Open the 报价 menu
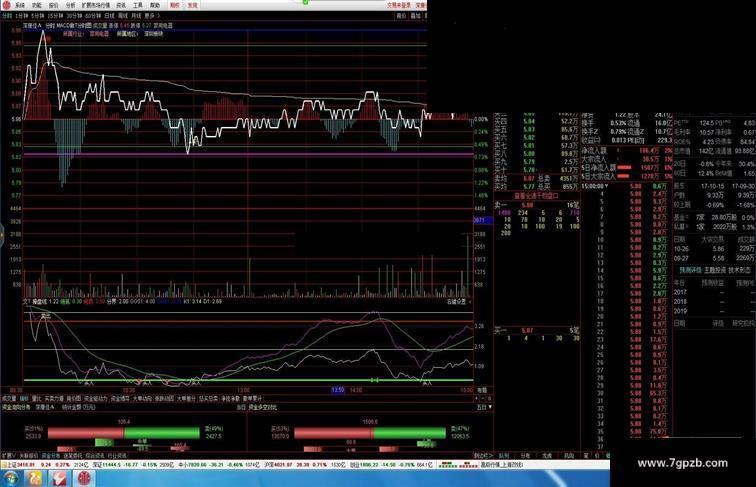The height and width of the screenshot is (487, 756). [x=54, y=5]
